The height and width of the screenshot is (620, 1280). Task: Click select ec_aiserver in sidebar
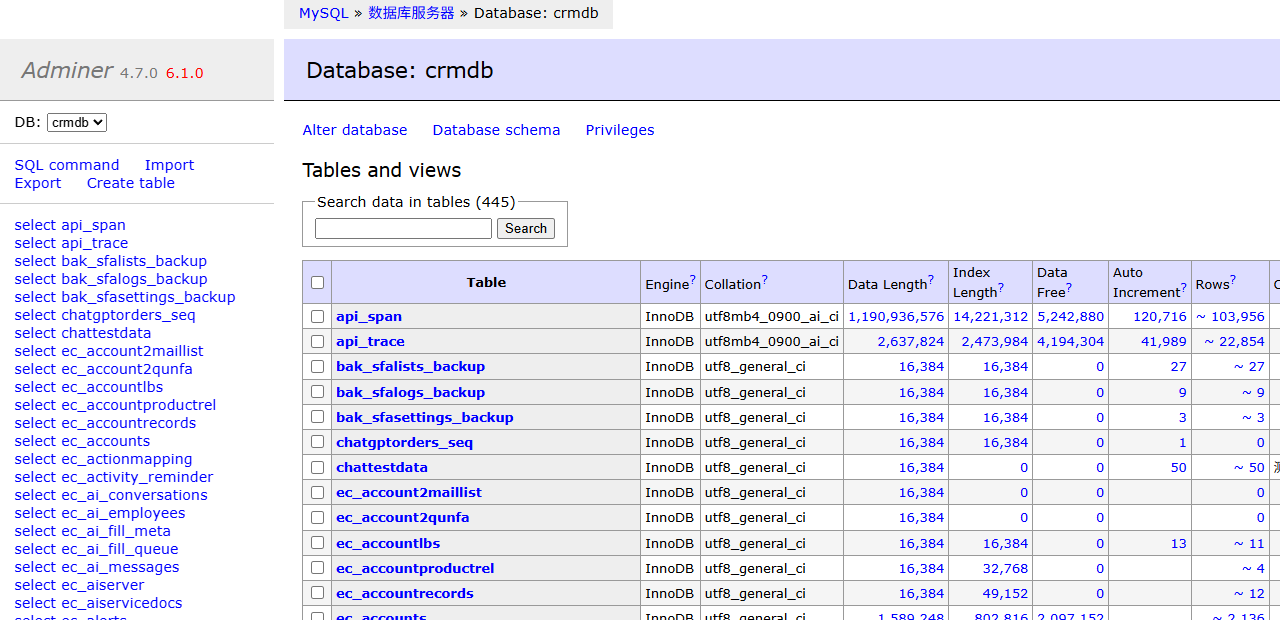point(79,585)
